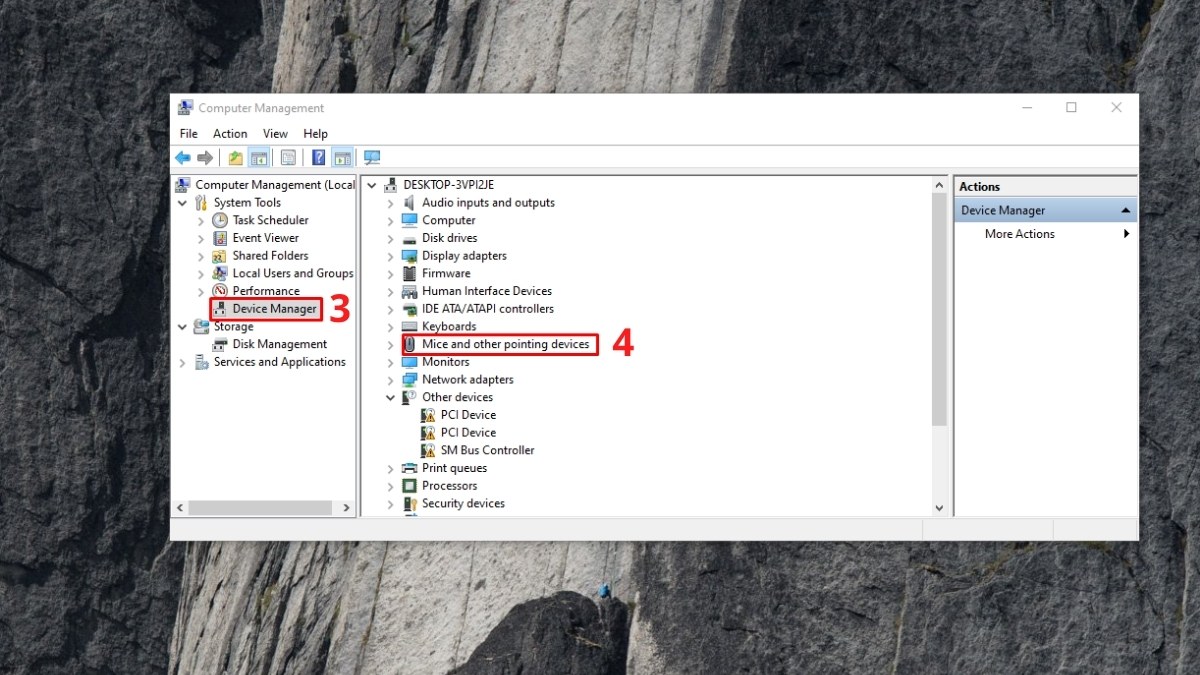Maximize the Computer Management window
This screenshot has height=675, width=1200.
1071,108
